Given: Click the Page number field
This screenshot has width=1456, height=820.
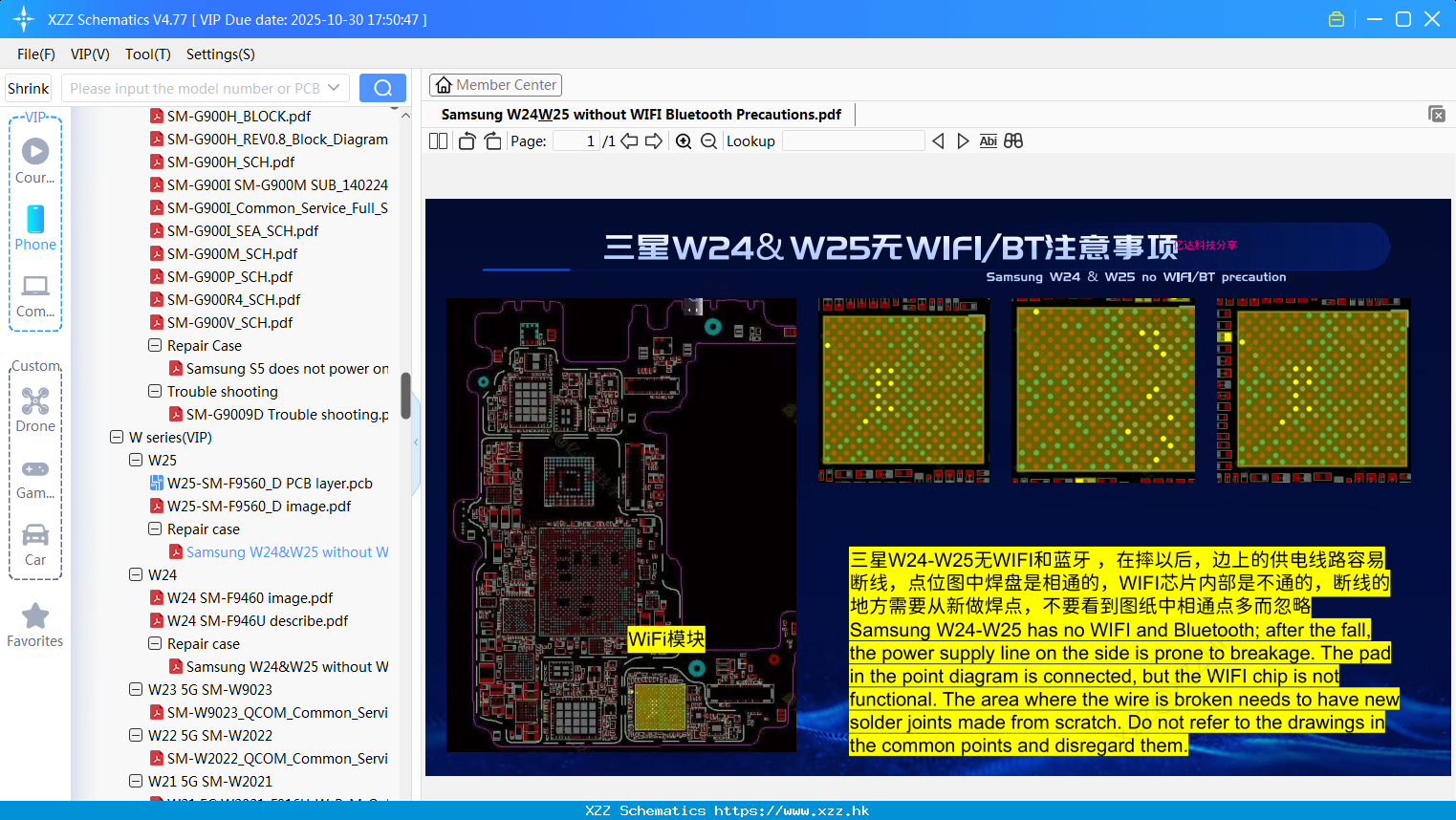Looking at the screenshot, I should [576, 141].
